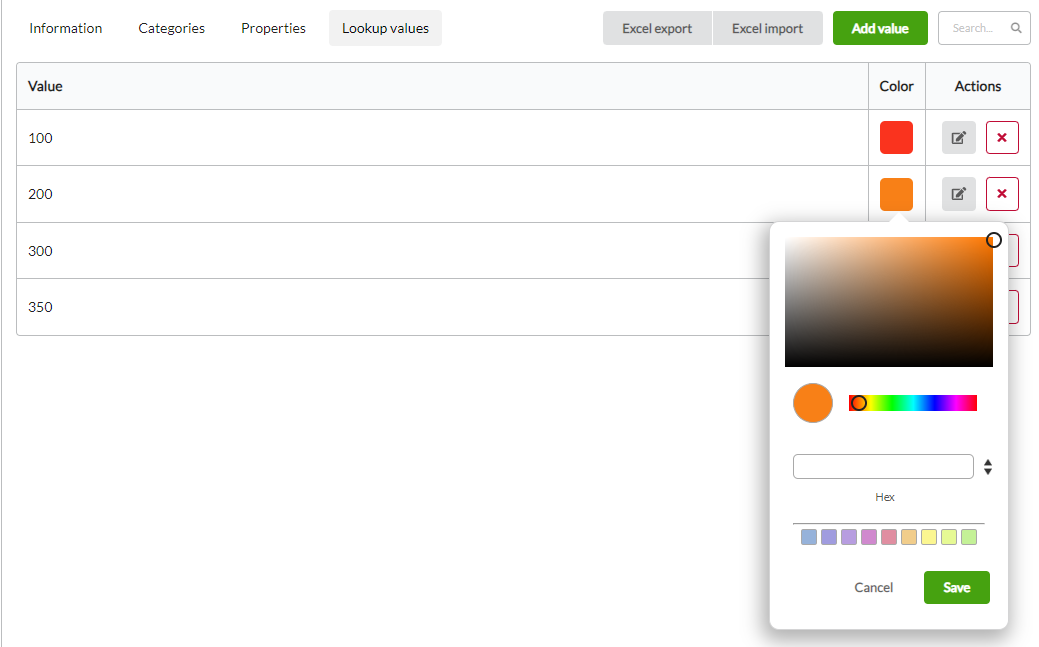Select the light green preset swatch
1039x647 pixels.
969,537
